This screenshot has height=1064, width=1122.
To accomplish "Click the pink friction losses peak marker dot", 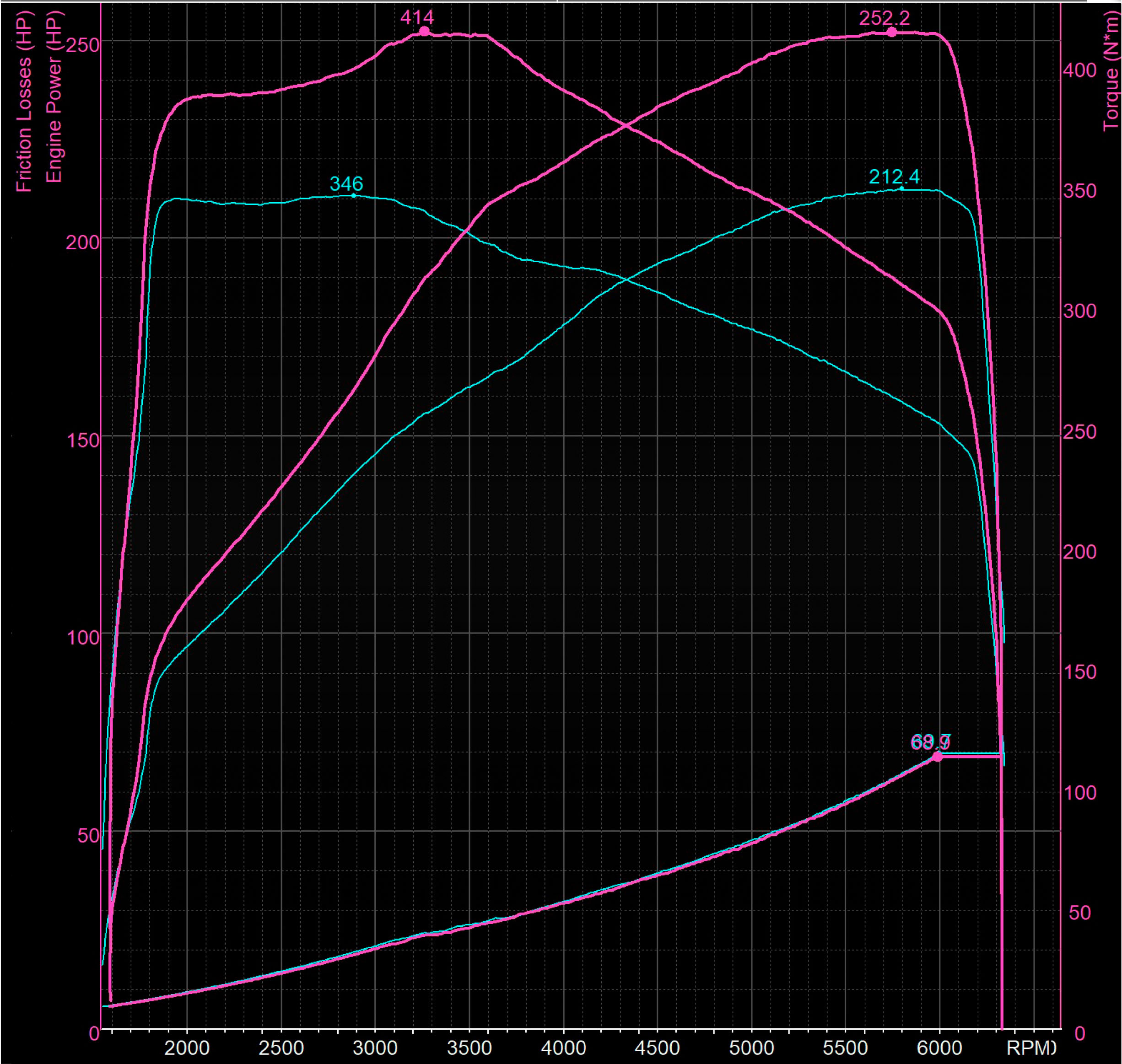I will (x=937, y=757).
